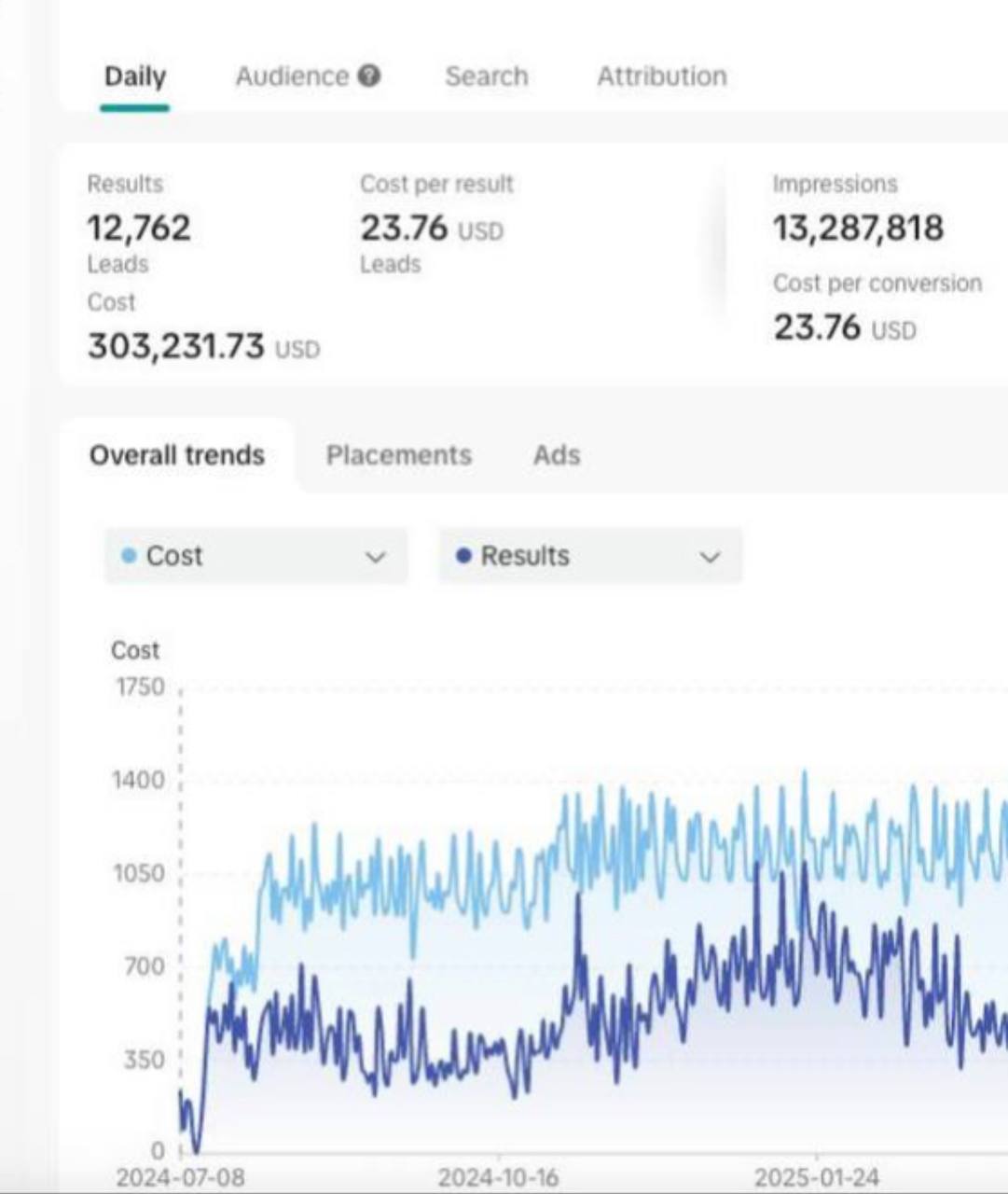
Task: Select the Placements tab
Action: [398, 455]
